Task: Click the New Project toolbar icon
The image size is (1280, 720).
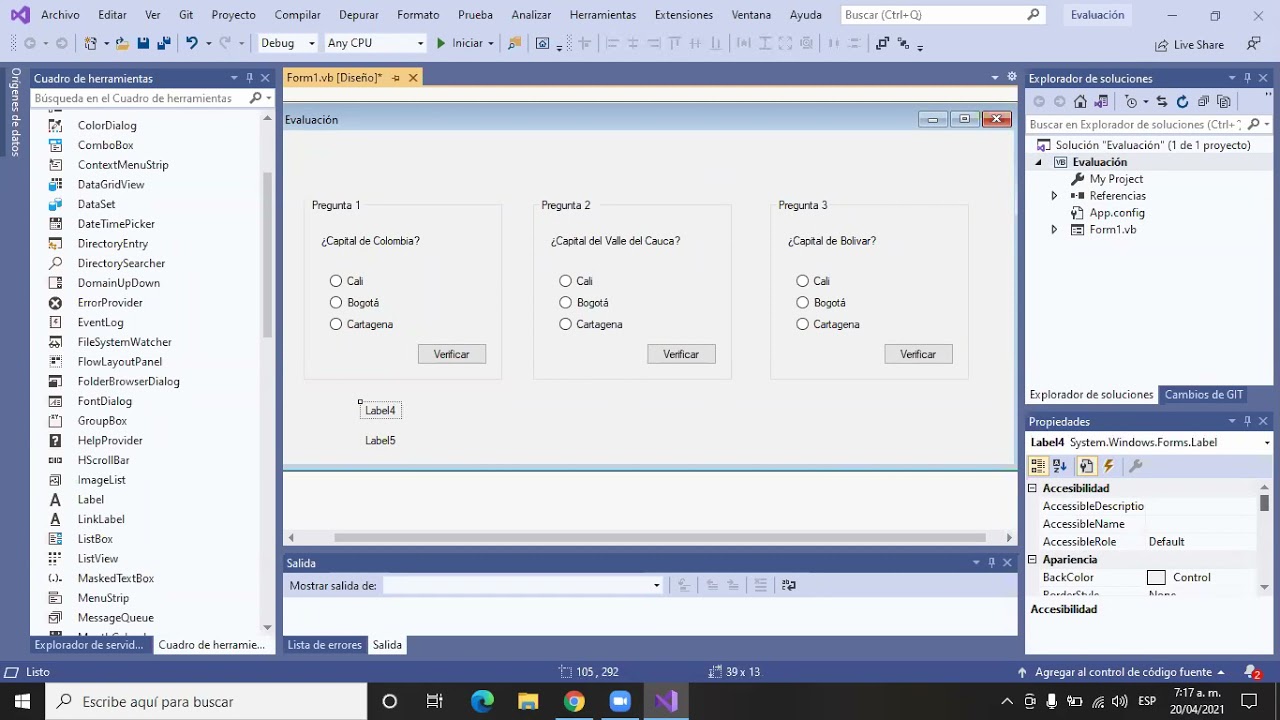Action: 91,43
